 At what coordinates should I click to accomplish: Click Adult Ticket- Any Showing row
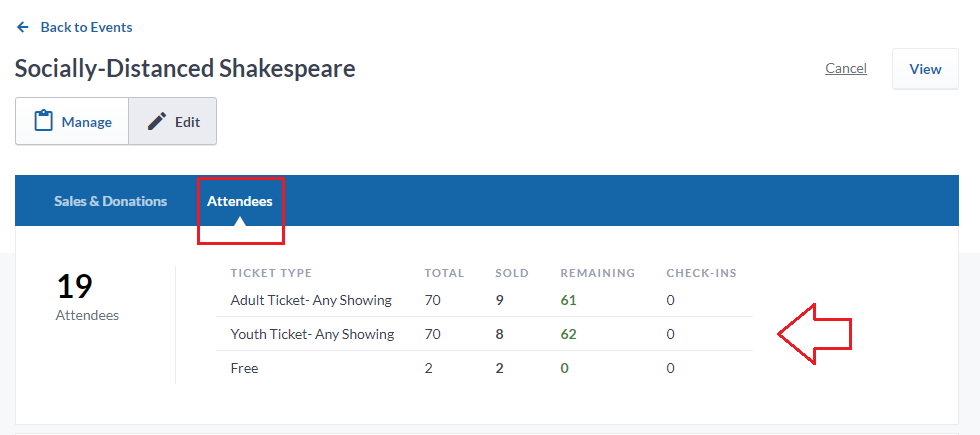(x=484, y=300)
